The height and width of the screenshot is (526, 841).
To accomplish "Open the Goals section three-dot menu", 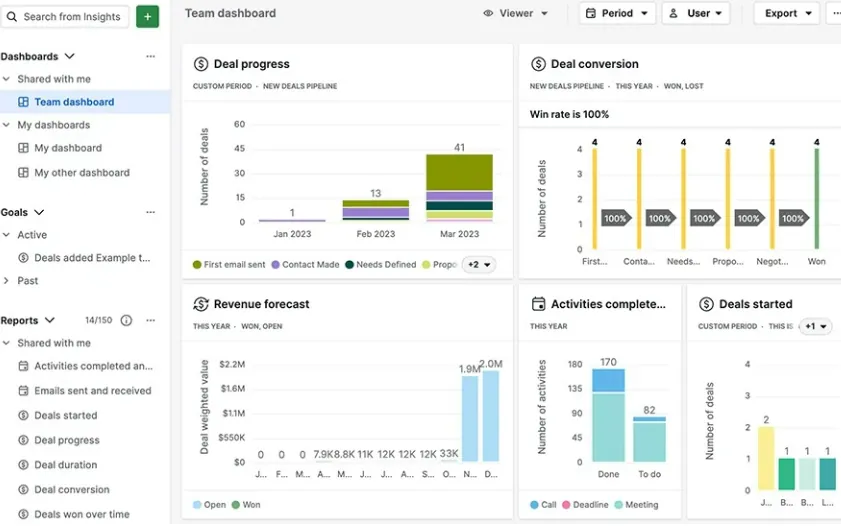I will [x=151, y=212].
